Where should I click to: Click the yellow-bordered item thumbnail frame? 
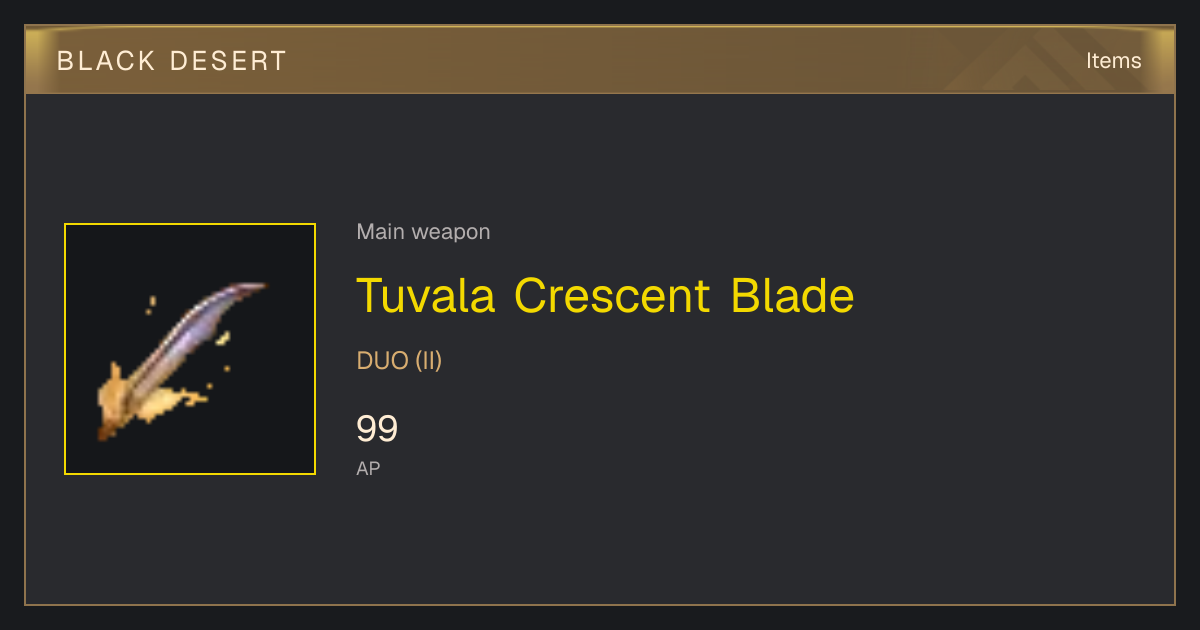[x=190, y=349]
